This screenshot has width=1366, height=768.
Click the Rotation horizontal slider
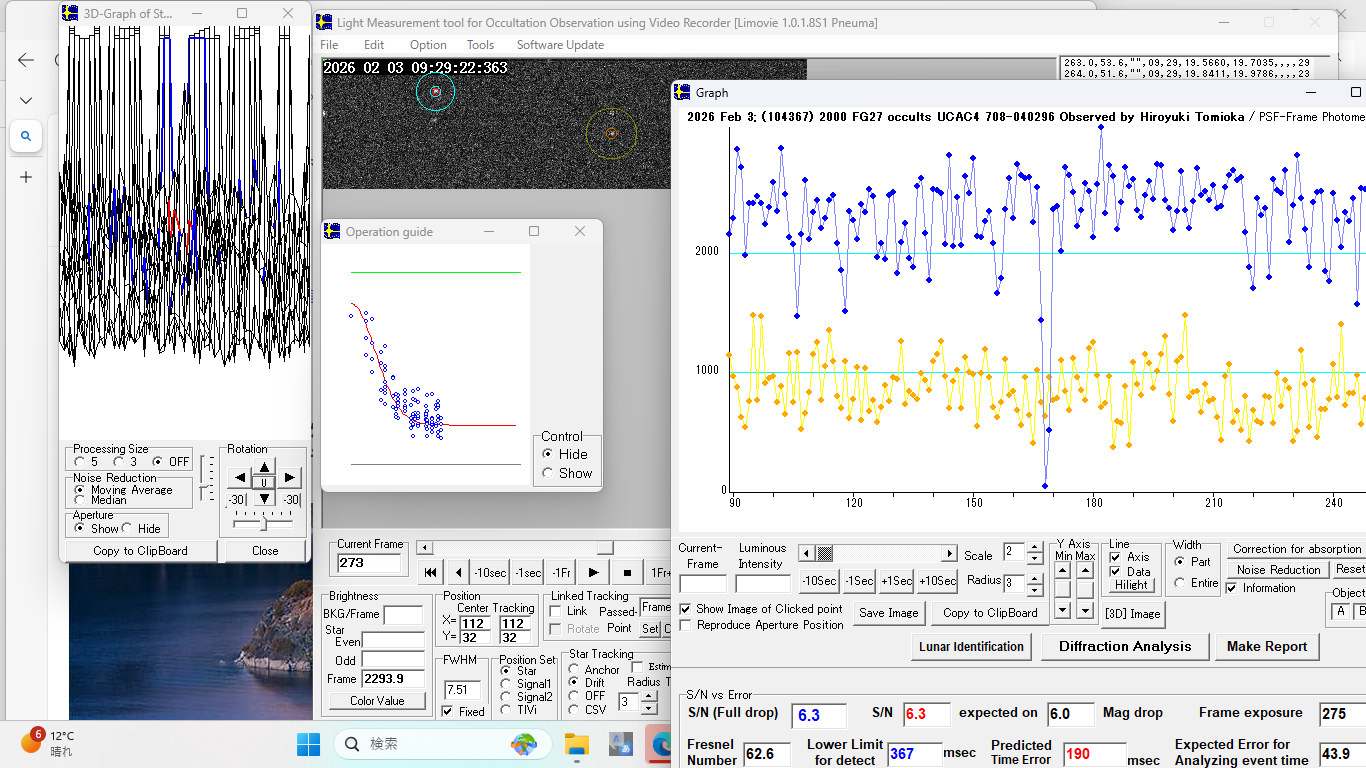(263, 523)
